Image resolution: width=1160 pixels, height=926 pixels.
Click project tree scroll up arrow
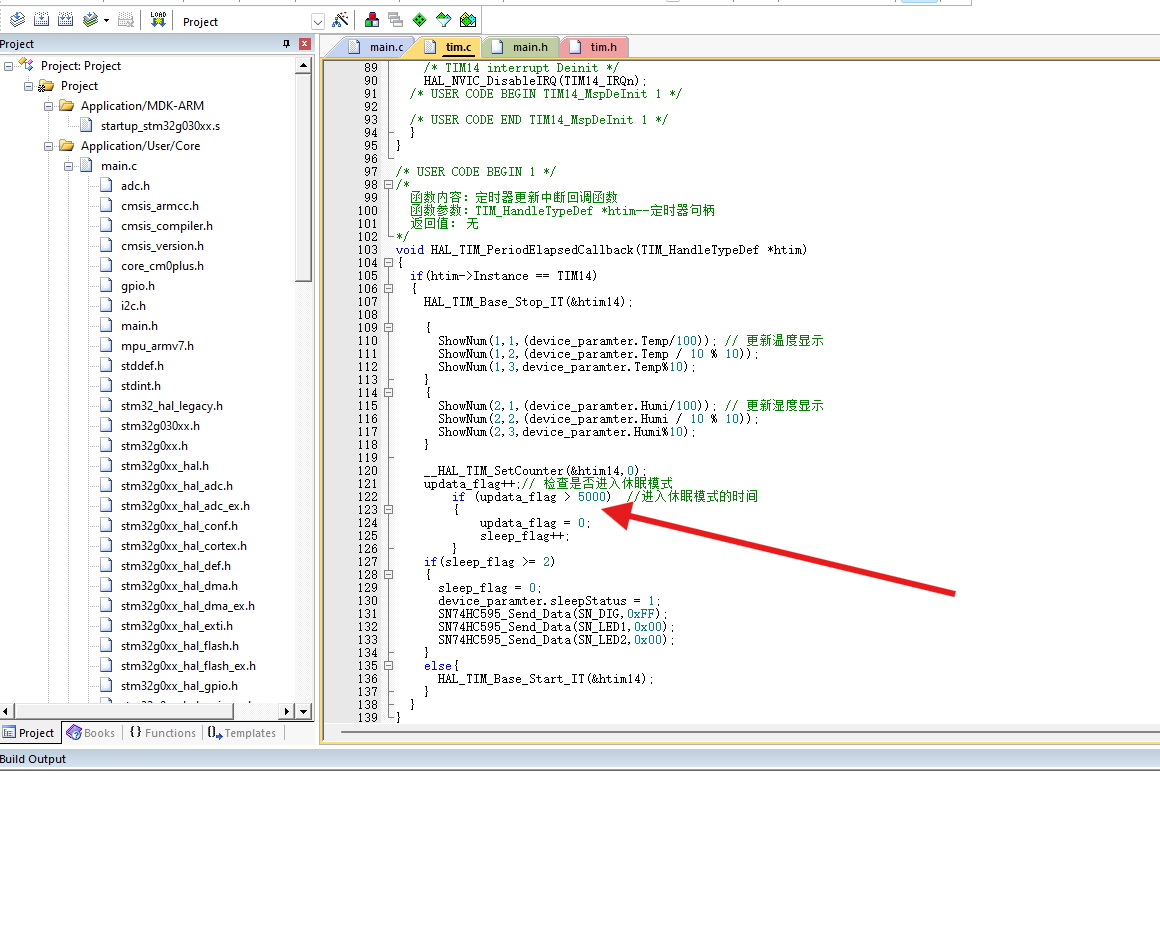click(x=303, y=66)
